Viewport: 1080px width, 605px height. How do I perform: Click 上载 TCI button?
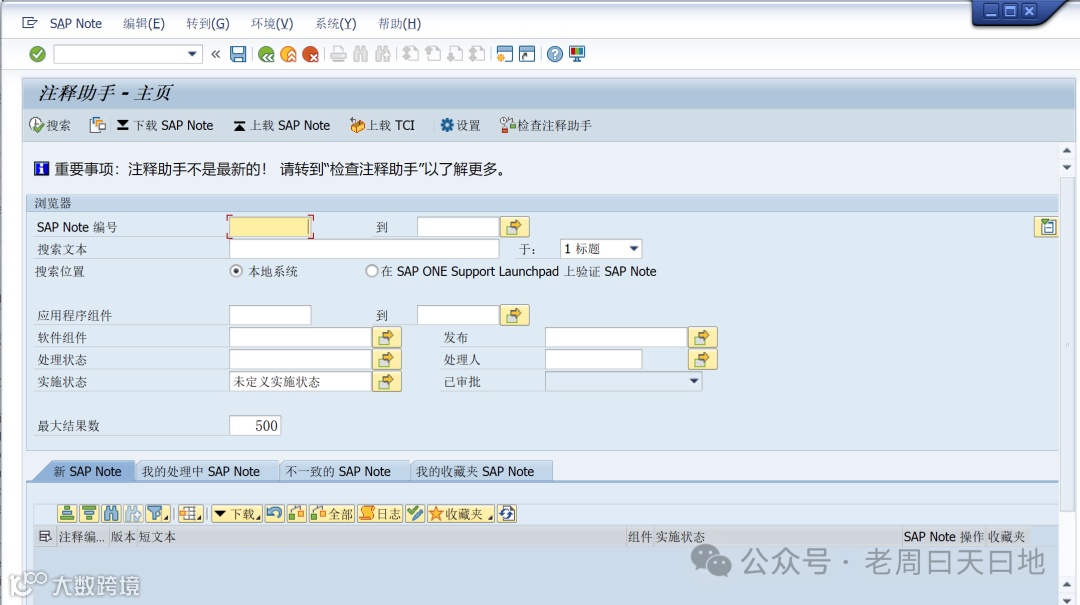tap(382, 125)
